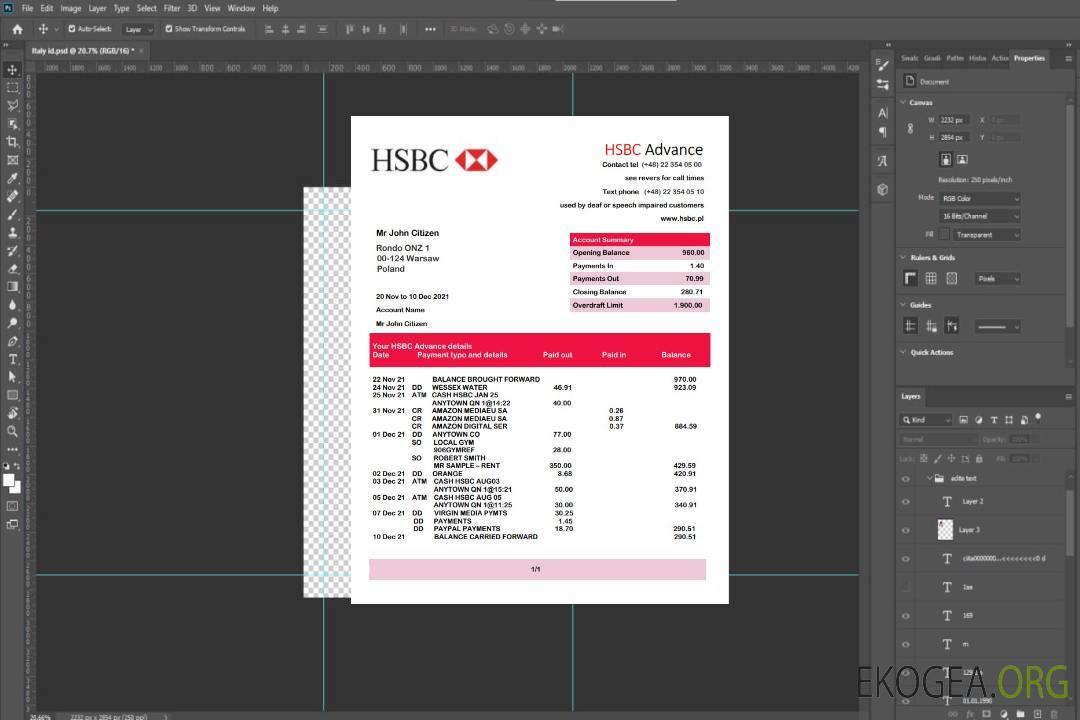Create a new layer from Layers panel footer
The height and width of the screenshot is (720, 1080).
(1037, 714)
